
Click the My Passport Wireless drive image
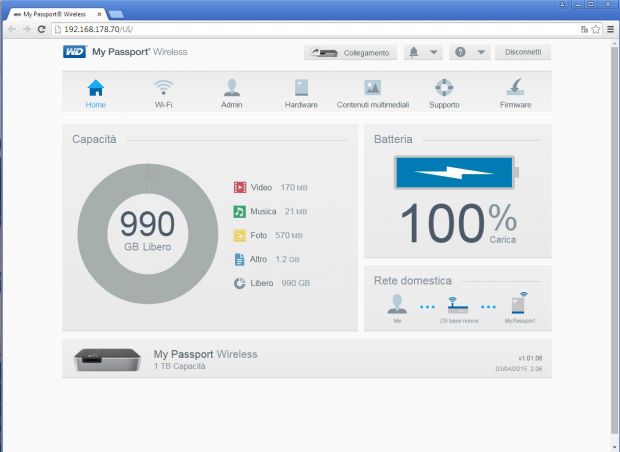pyautogui.click(x=107, y=359)
